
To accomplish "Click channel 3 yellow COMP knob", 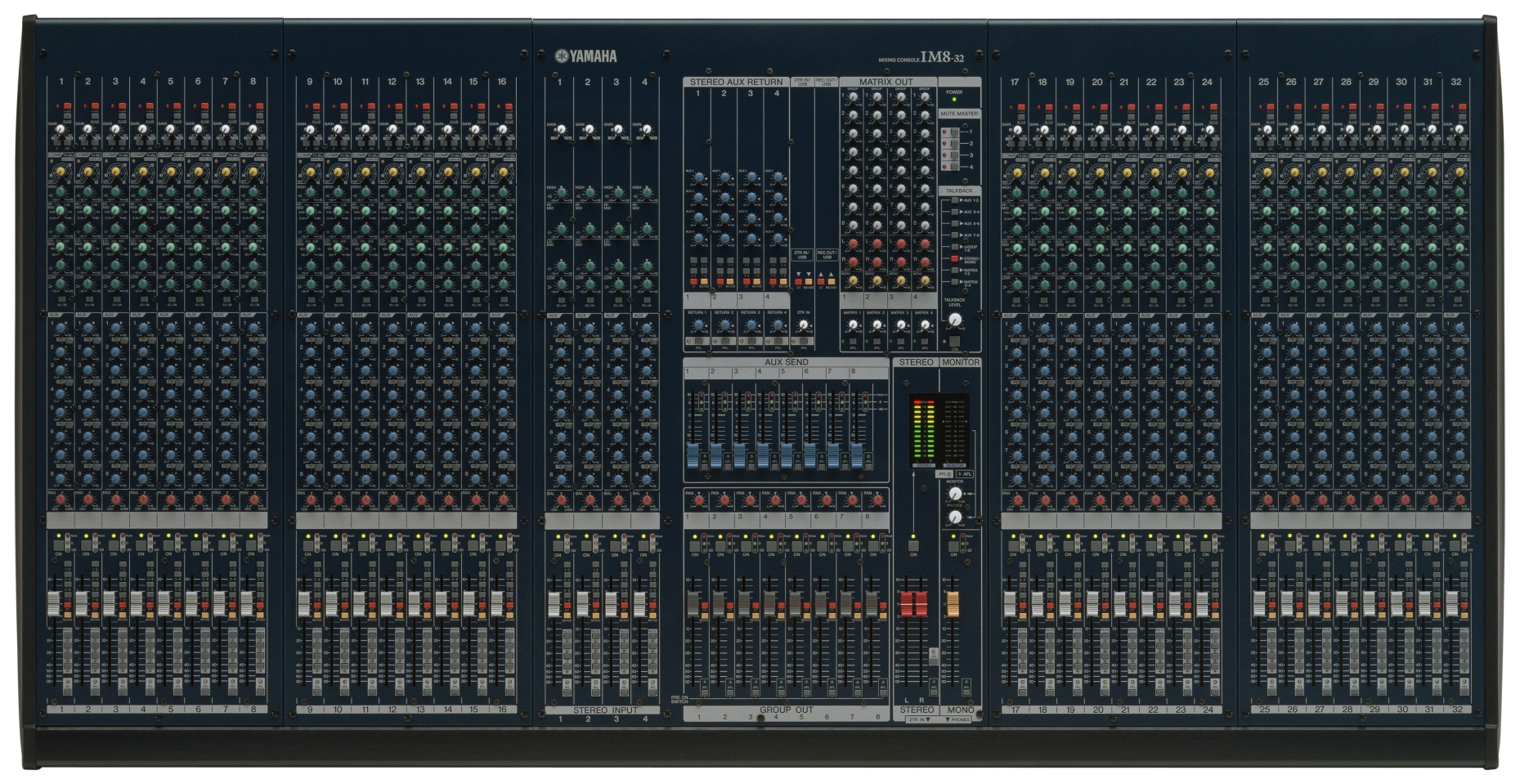I will pyautogui.click(x=115, y=172).
